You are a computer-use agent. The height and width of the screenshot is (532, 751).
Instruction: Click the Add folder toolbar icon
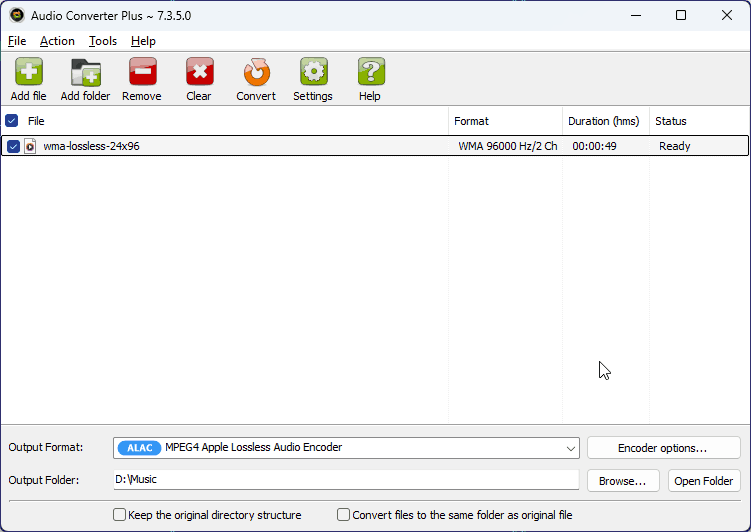(86, 72)
